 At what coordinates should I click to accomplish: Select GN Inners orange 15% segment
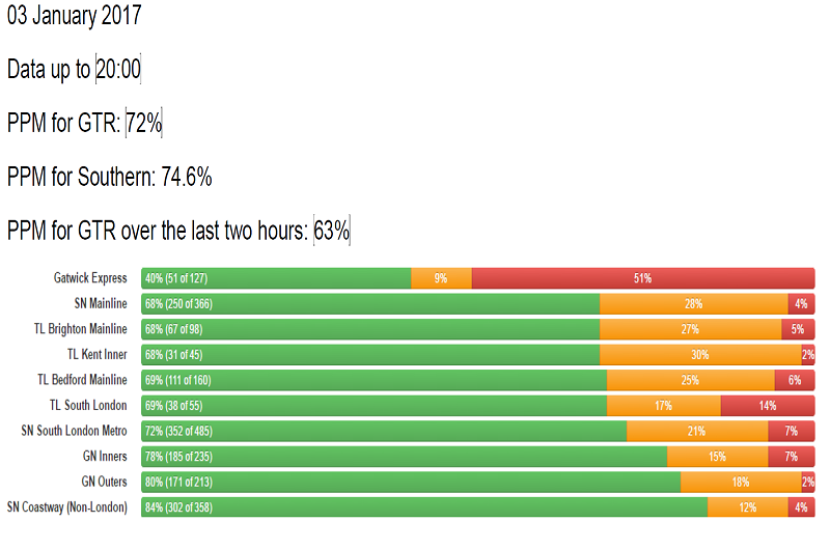[717, 456]
